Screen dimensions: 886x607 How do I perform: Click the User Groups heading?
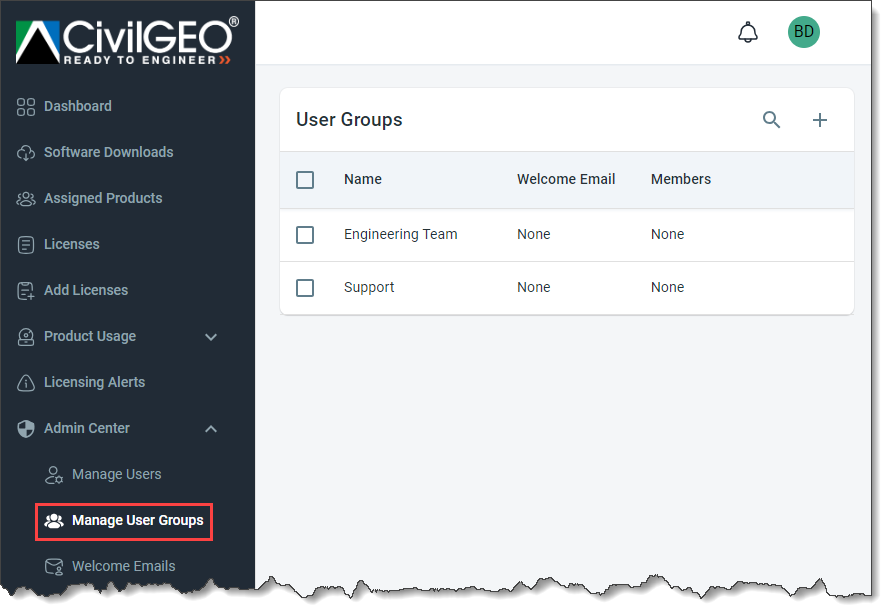(349, 120)
